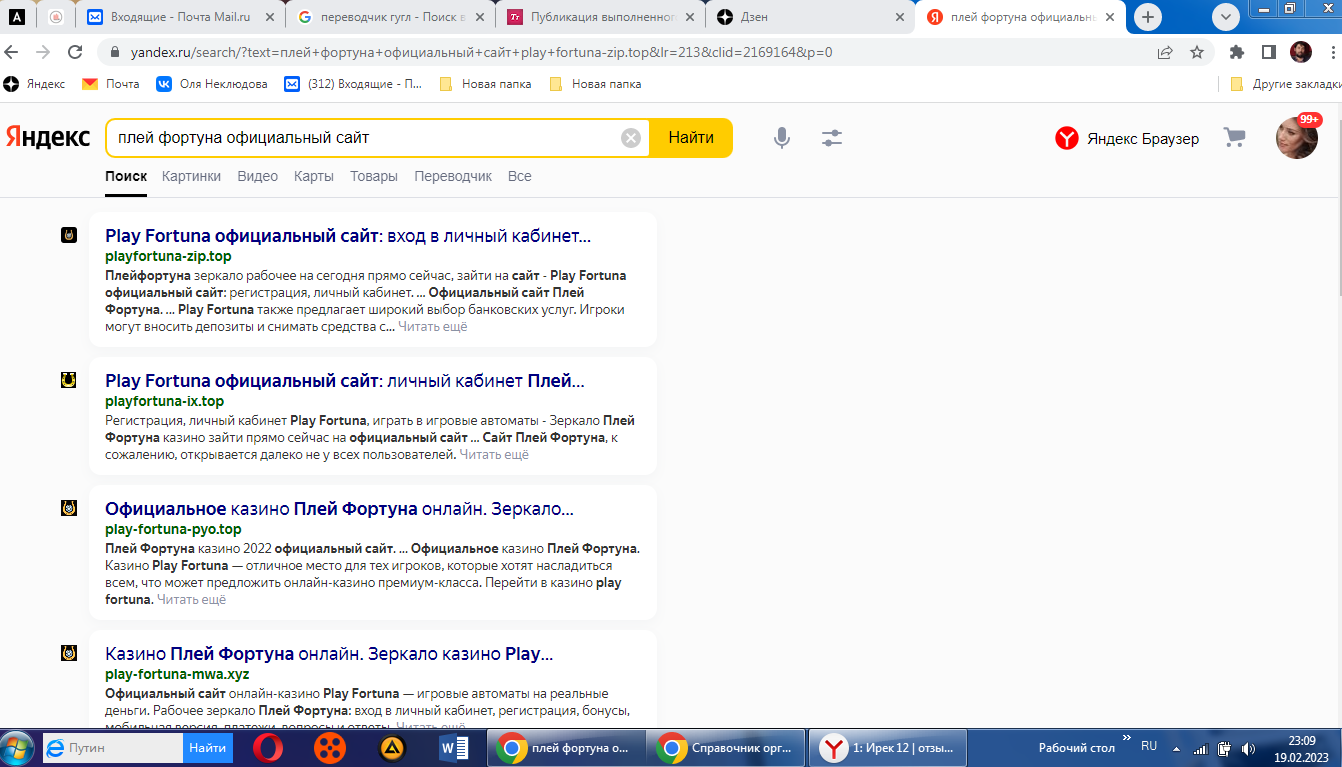Open the Яндекс bookmark

(x=36, y=84)
